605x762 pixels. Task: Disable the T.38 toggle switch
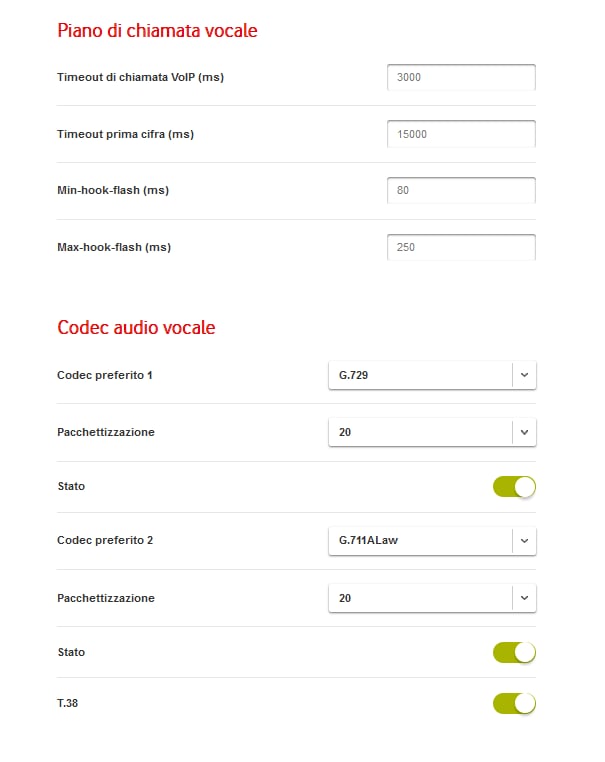pos(514,703)
